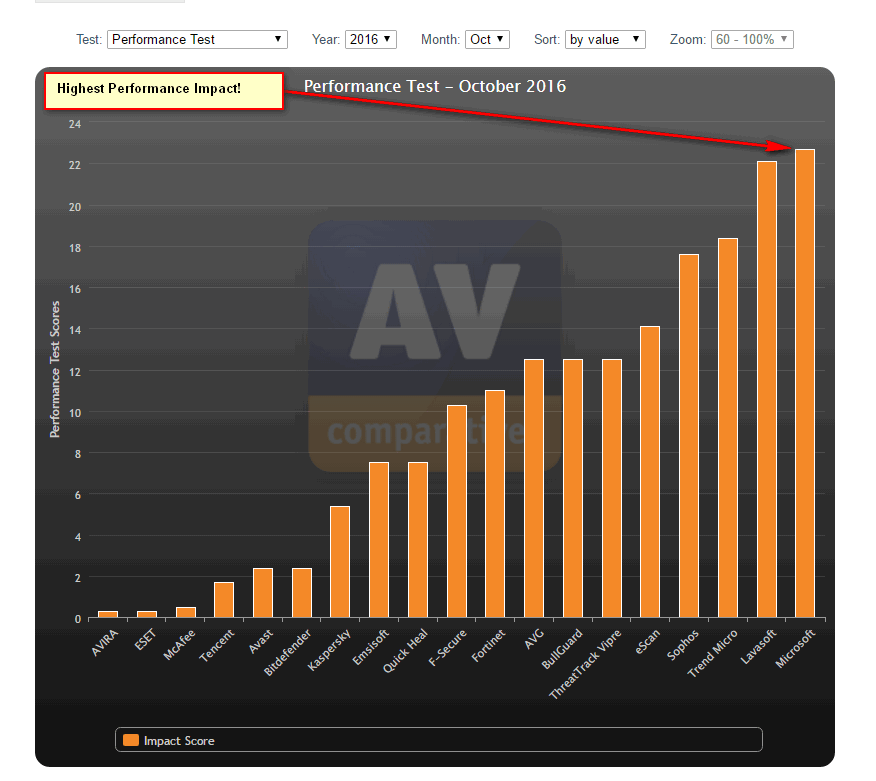Click the McAfee axis label
This screenshot has height=781, width=876.
pyautogui.click(x=179, y=644)
